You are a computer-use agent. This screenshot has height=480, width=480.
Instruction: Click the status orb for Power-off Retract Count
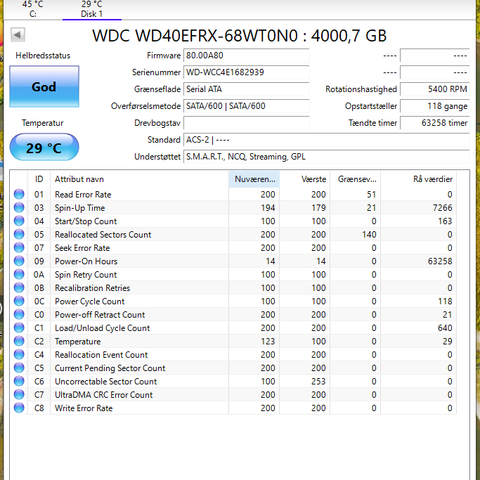(19, 314)
